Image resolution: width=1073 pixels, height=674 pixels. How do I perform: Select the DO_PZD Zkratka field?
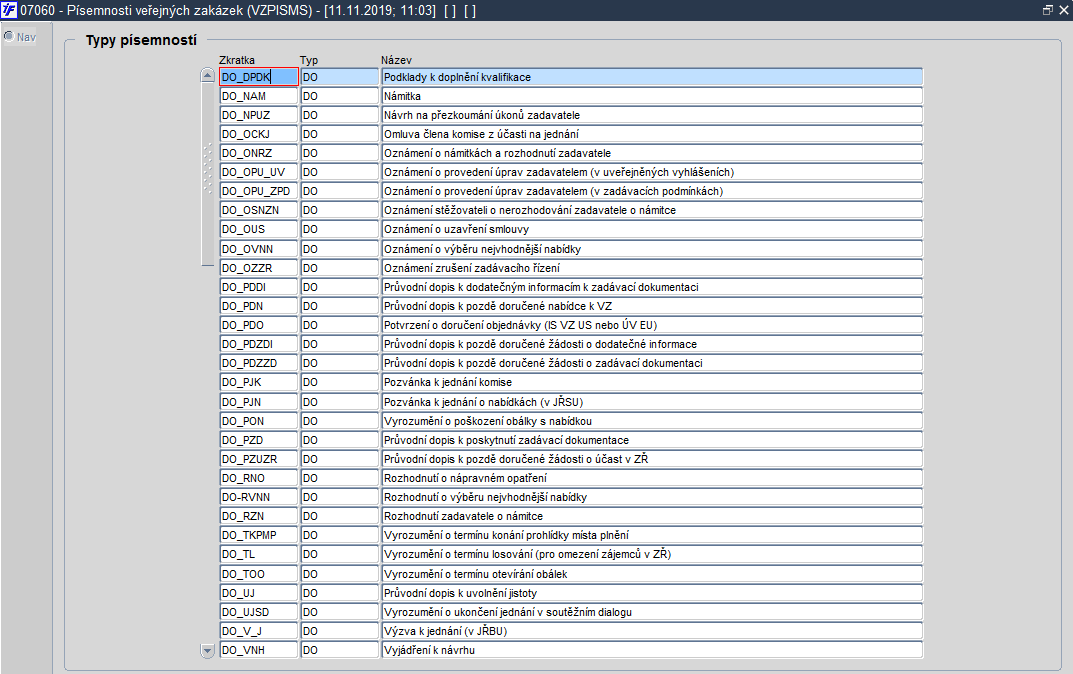(259, 440)
